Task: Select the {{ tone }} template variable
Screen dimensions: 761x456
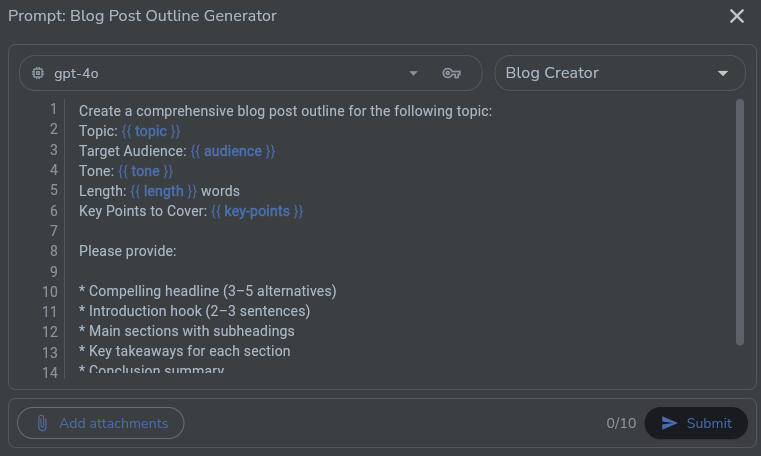Action: coord(145,171)
